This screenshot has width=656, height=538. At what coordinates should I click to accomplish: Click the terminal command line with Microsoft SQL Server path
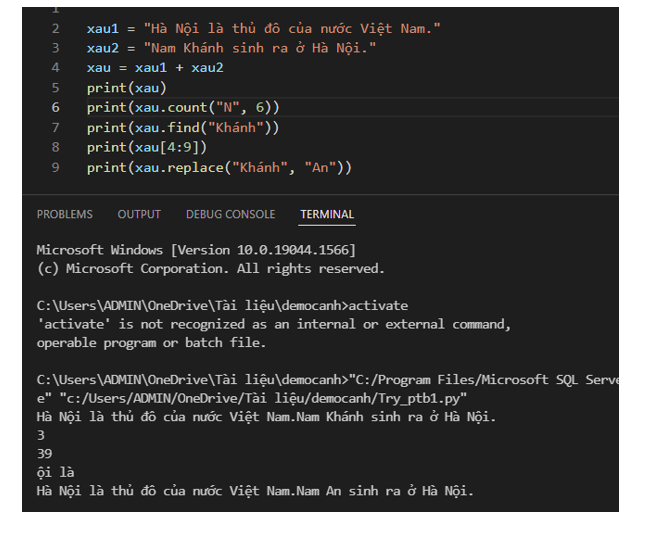328,380
